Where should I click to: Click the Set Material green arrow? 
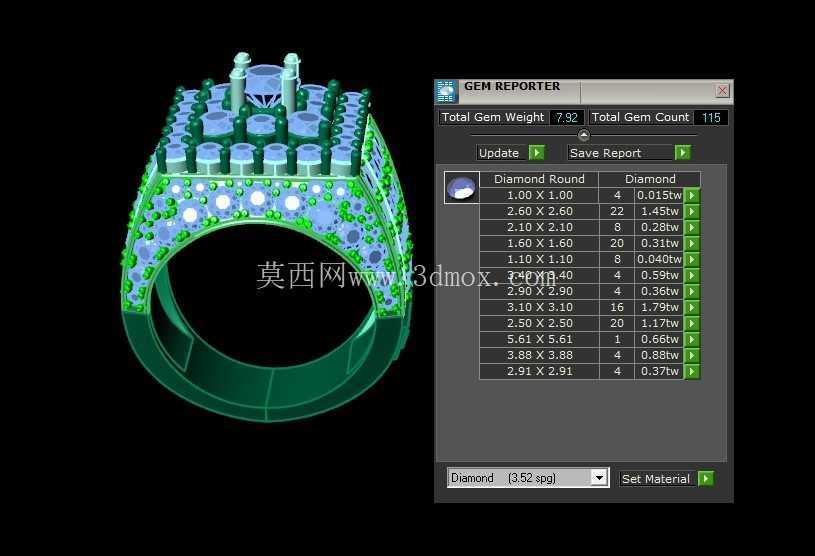[706, 479]
